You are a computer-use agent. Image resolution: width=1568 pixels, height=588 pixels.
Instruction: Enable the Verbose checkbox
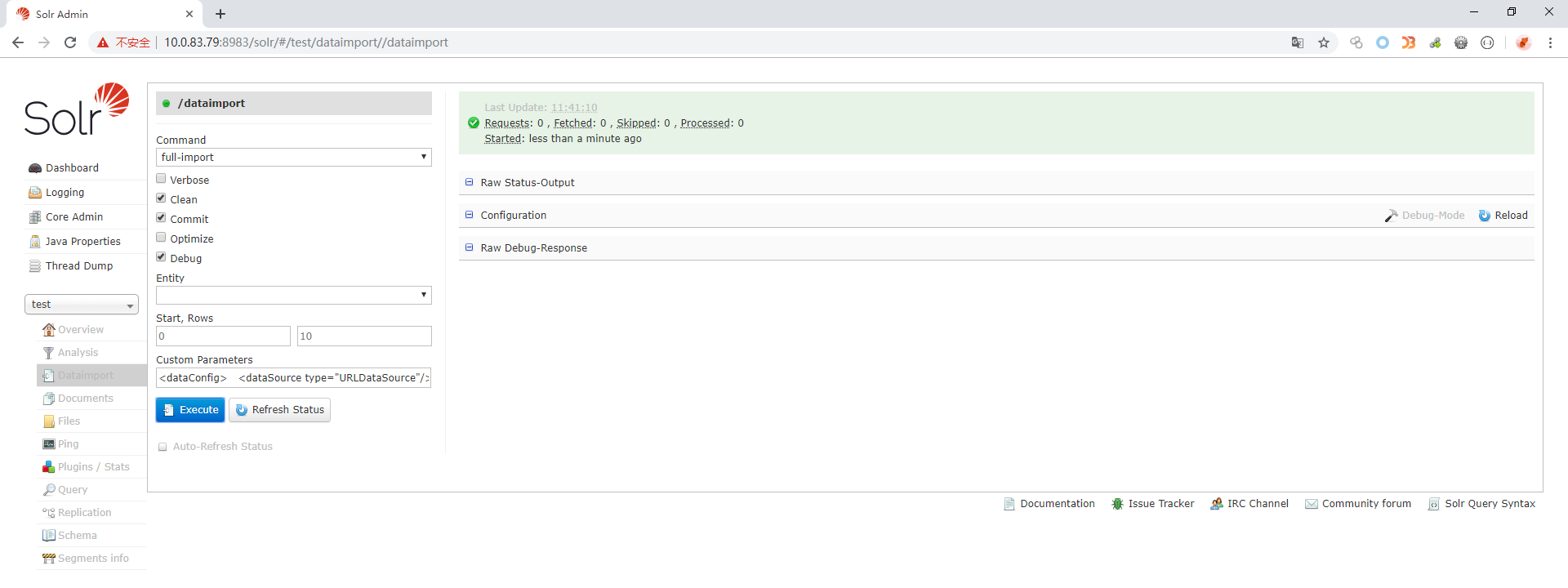pyautogui.click(x=161, y=179)
